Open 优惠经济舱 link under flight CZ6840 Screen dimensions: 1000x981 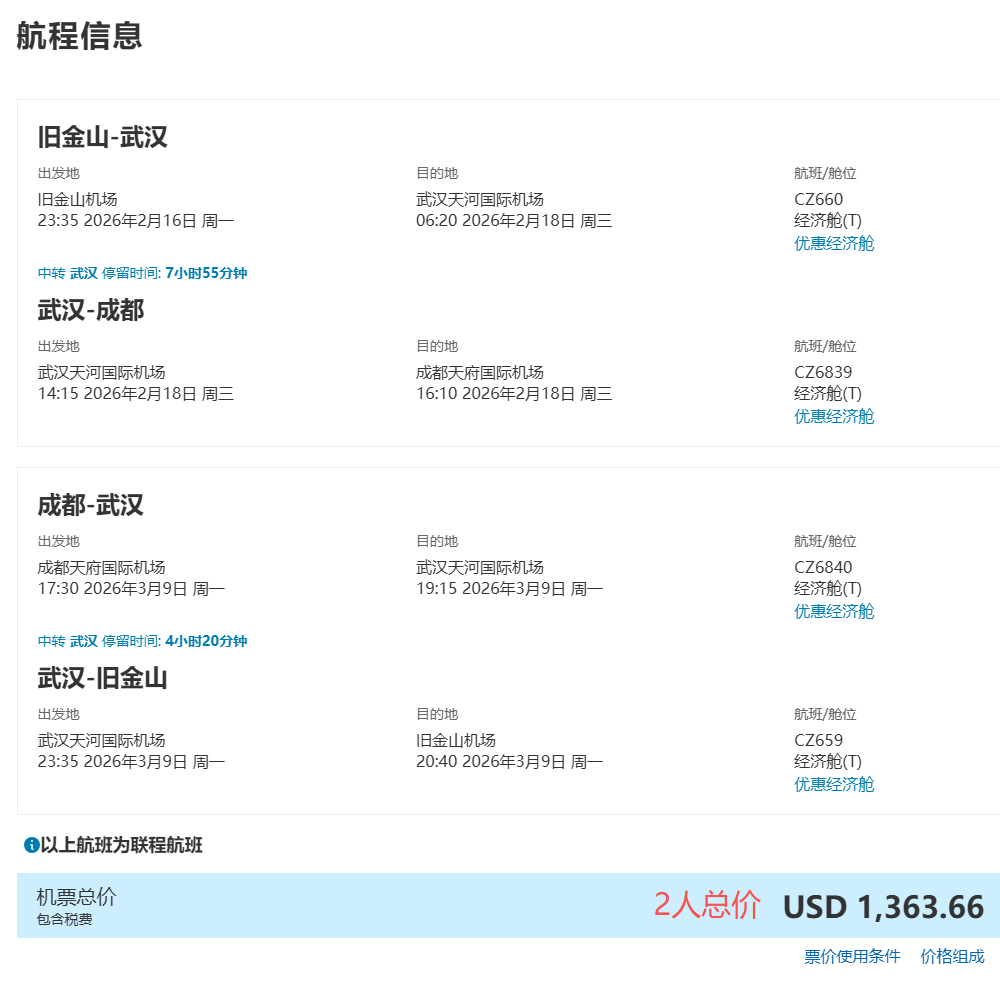click(x=833, y=611)
